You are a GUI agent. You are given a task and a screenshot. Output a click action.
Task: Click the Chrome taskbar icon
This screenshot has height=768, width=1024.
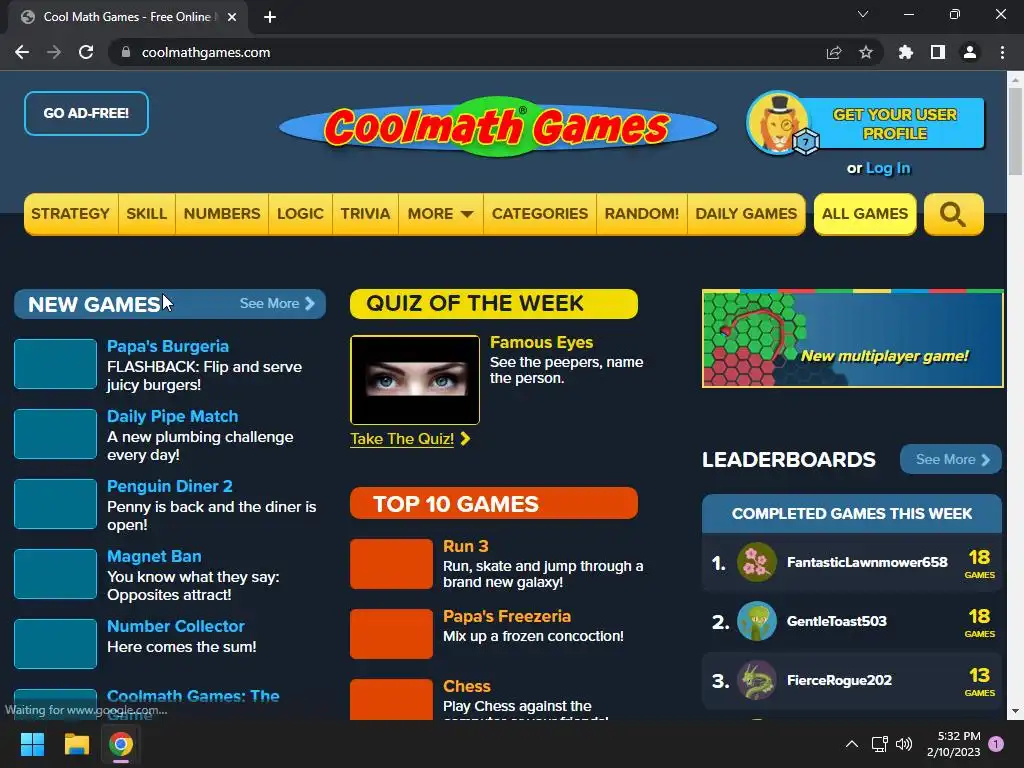tap(121, 744)
